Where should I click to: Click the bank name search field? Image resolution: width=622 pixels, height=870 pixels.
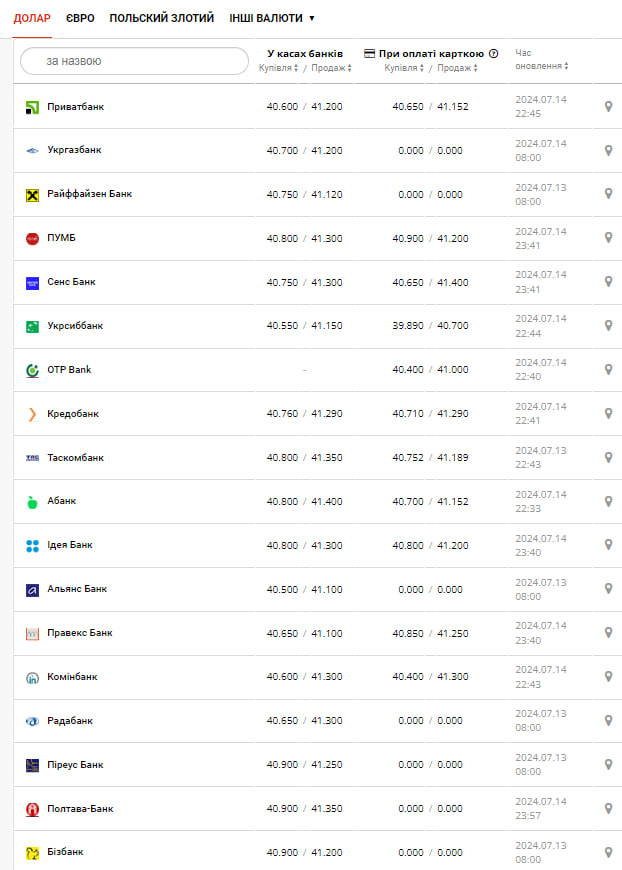[134, 61]
